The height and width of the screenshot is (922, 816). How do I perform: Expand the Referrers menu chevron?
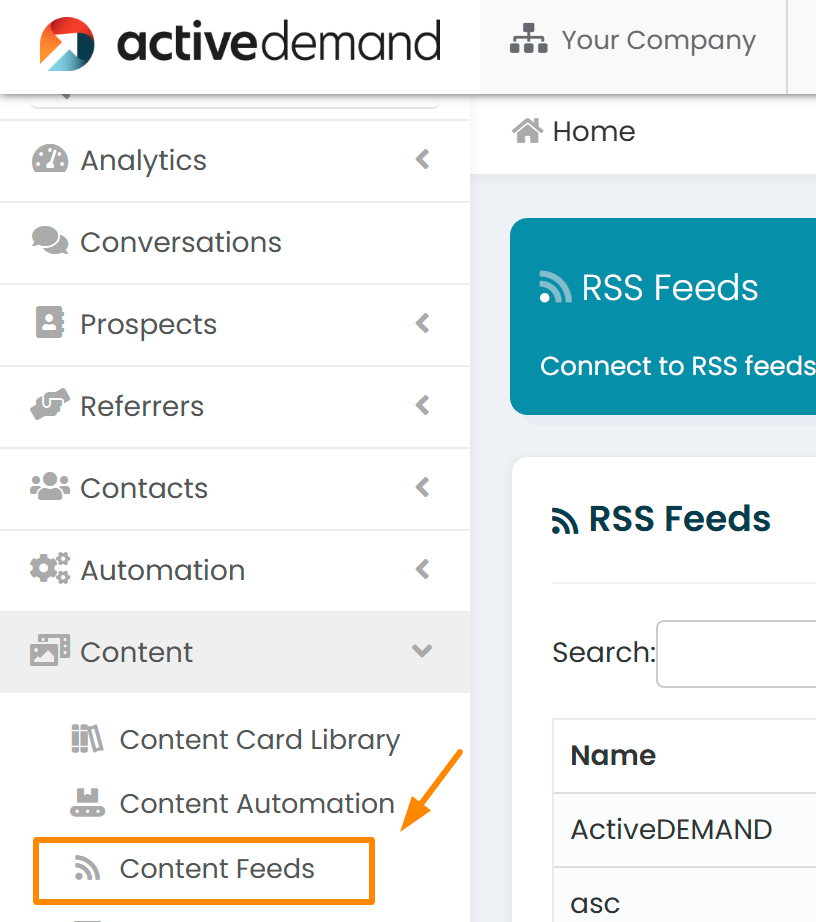pyautogui.click(x=422, y=405)
